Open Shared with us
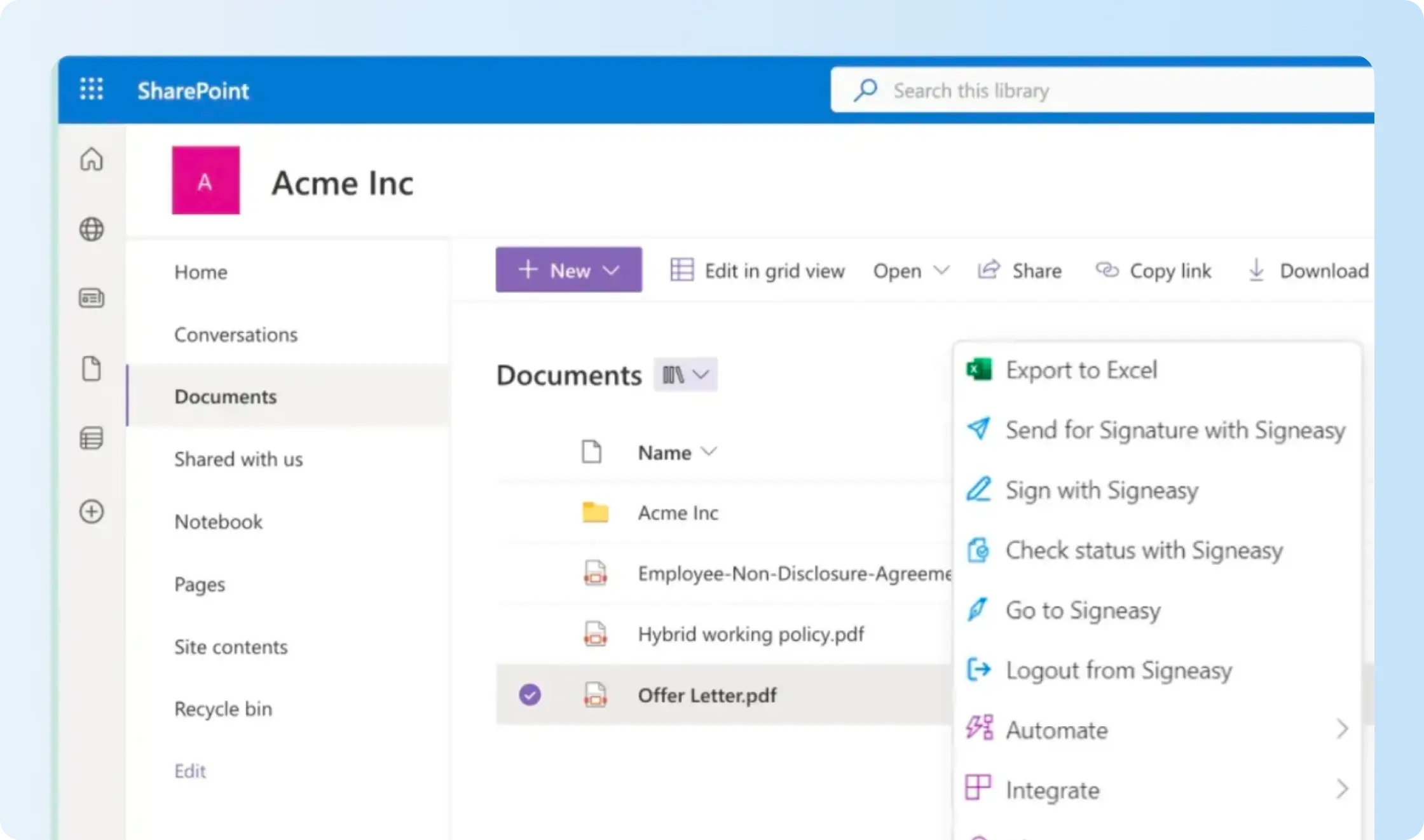The height and width of the screenshot is (840, 1424). [238, 459]
